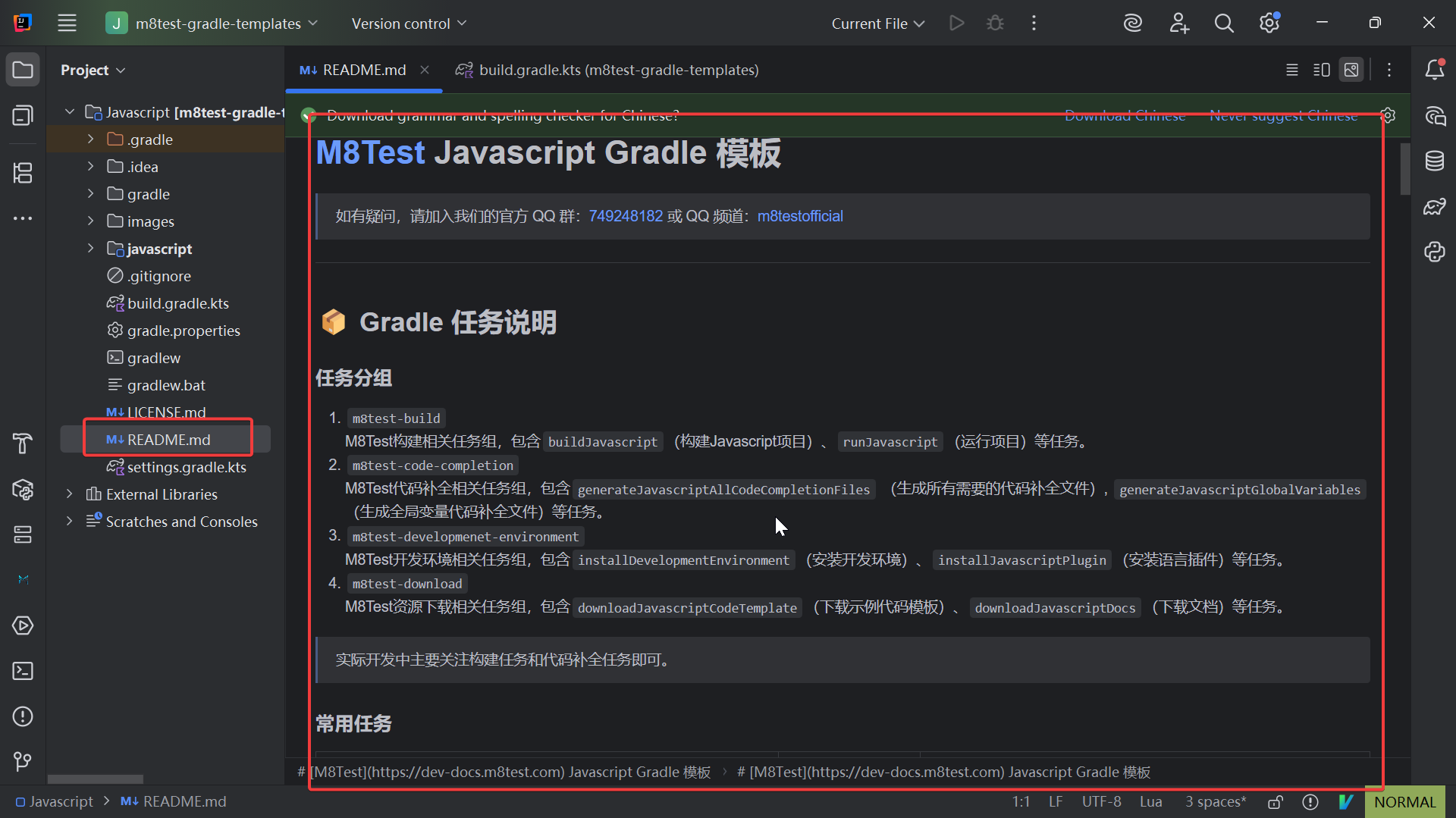Viewport: 1456px width, 818px height.
Task: Switch markdown editor to split preview layout
Action: coord(1321,69)
